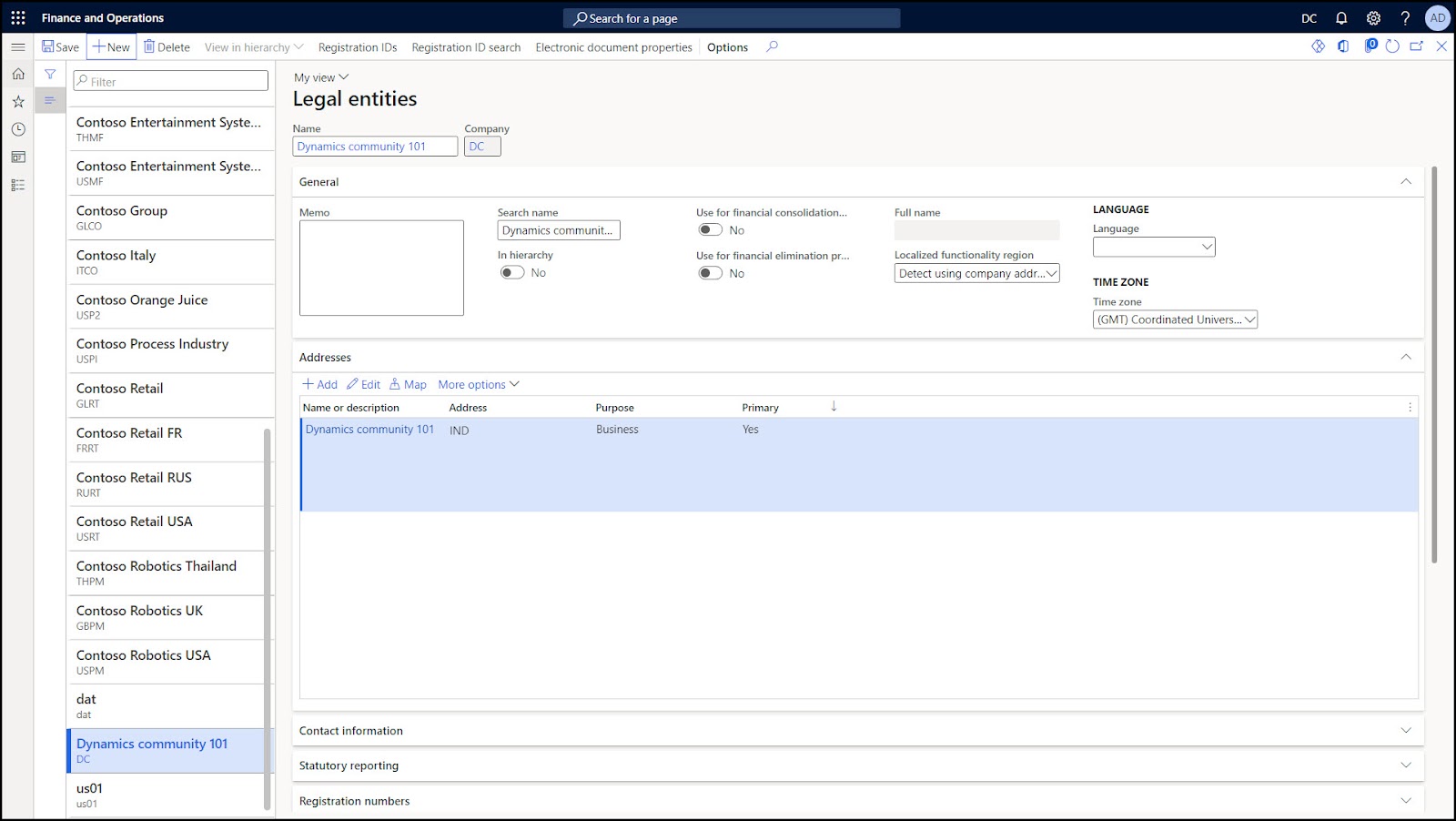This screenshot has height=821, width=1456.
Task: Toggle the In hierarchy switch
Action: click(x=512, y=272)
